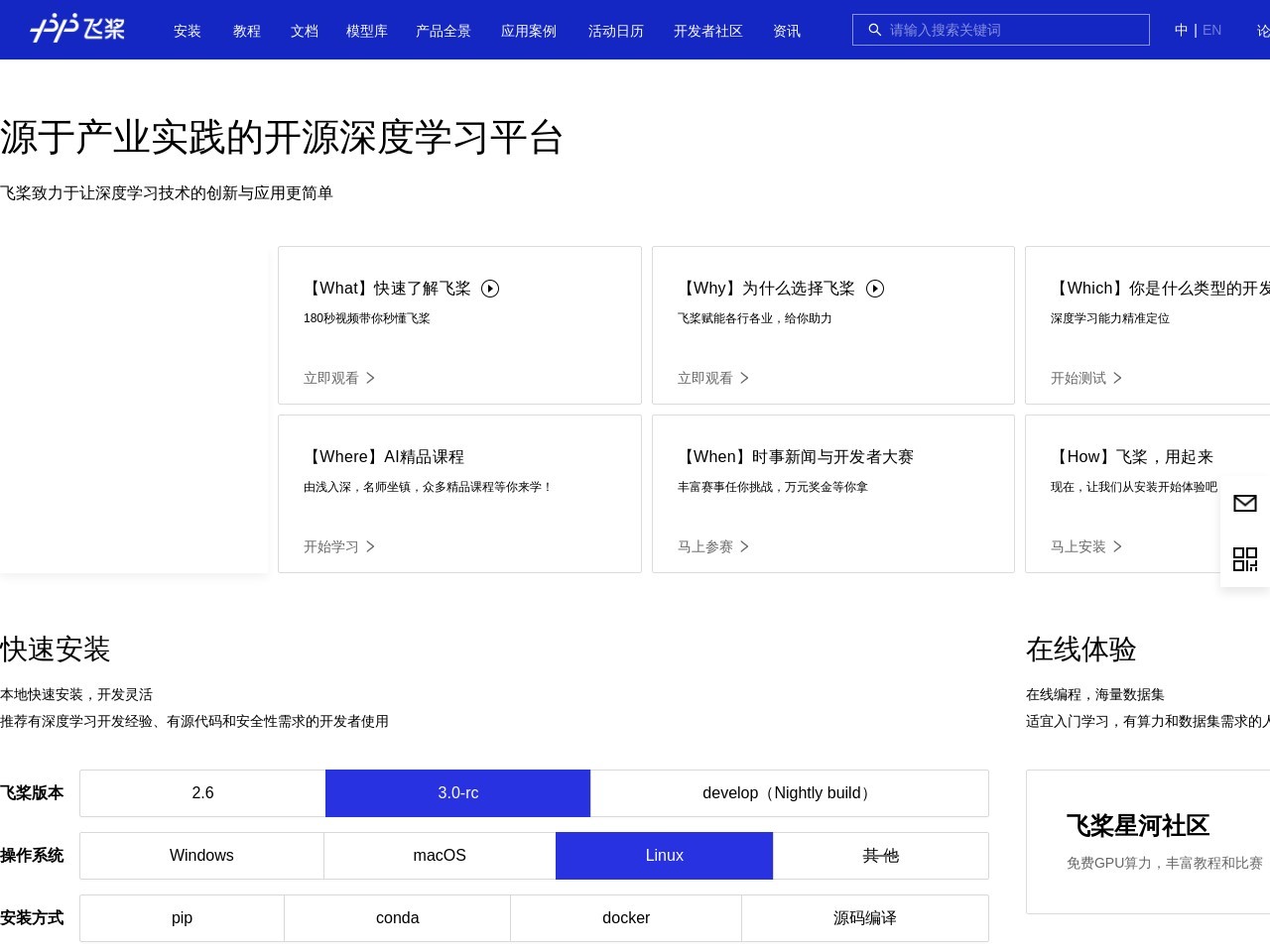Select develop (Nightly build) version
The image size is (1270, 952).
pyautogui.click(x=790, y=793)
